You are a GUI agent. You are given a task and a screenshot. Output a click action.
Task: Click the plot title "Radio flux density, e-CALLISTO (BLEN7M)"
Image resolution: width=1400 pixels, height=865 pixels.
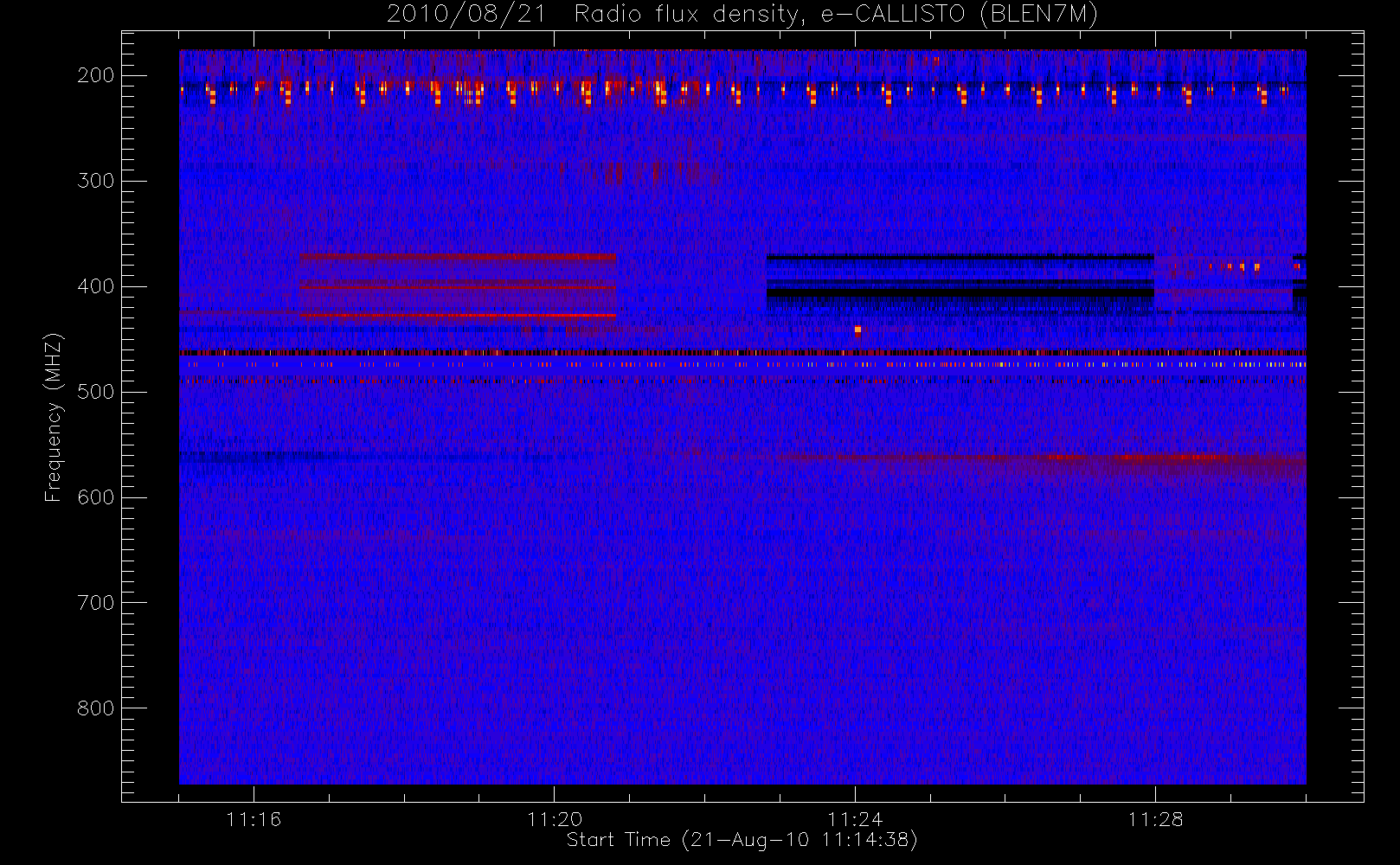coord(836,15)
